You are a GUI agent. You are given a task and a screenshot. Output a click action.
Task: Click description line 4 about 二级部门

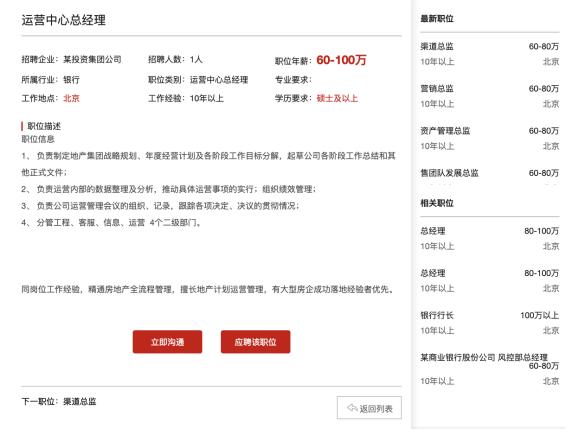tap(112, 223)
